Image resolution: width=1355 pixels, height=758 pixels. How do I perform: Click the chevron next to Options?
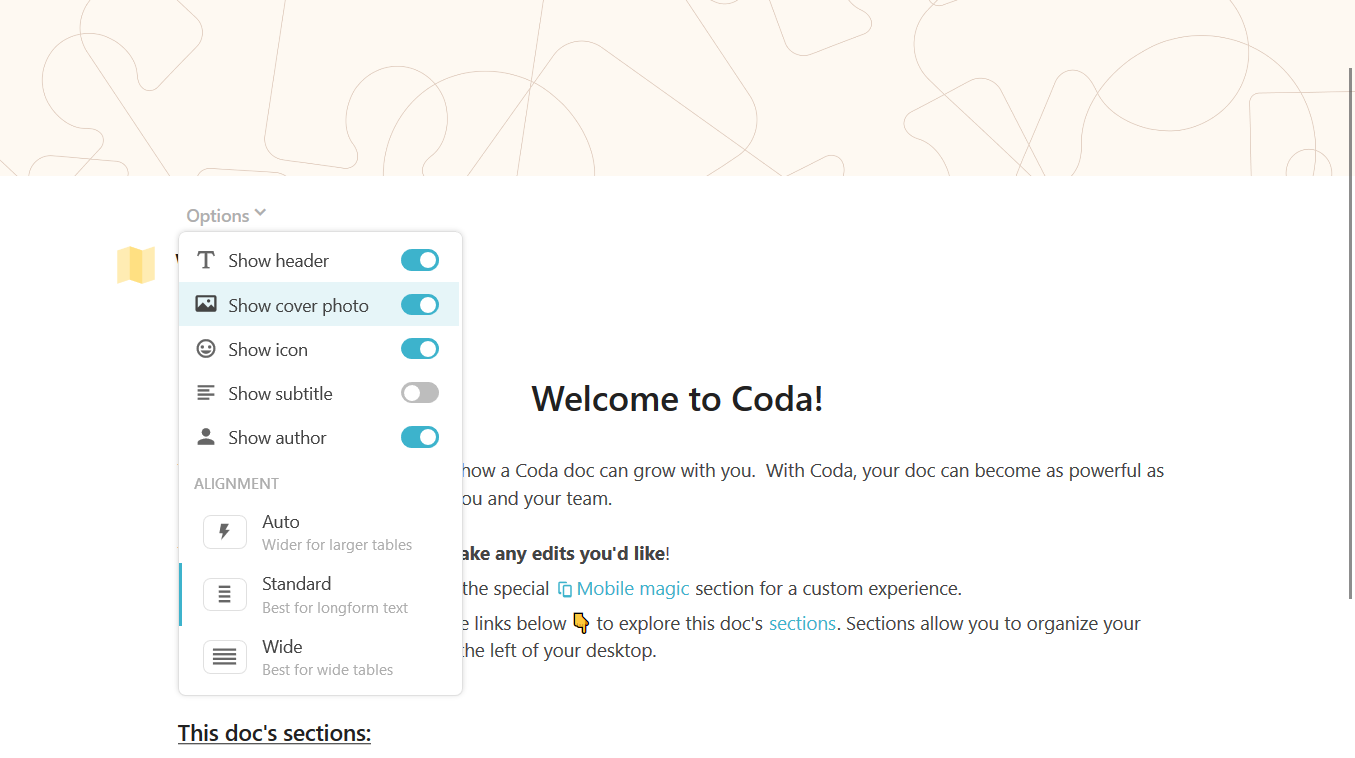click(x=260, y=213)
